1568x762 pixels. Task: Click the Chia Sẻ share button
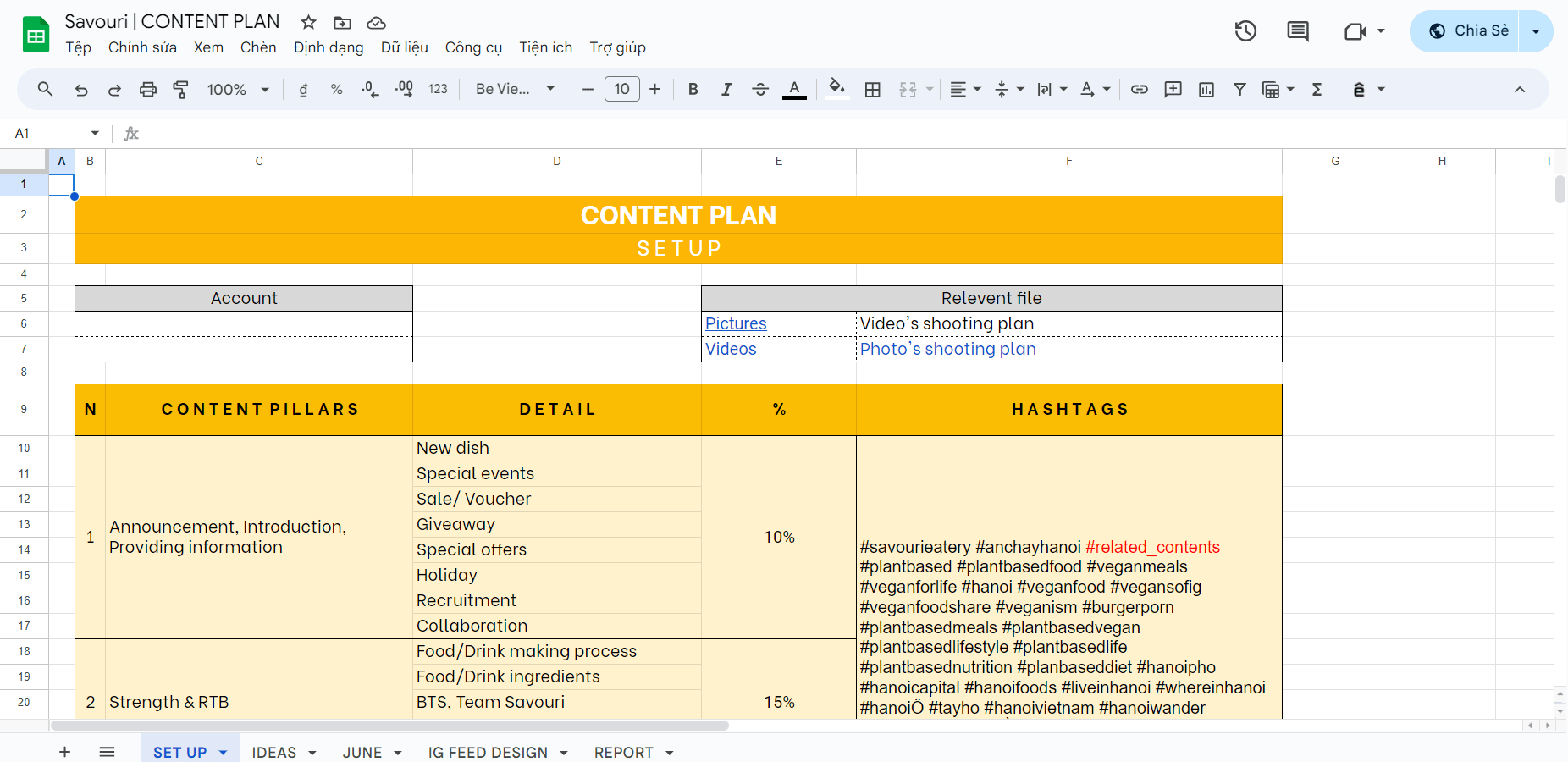1465,31
